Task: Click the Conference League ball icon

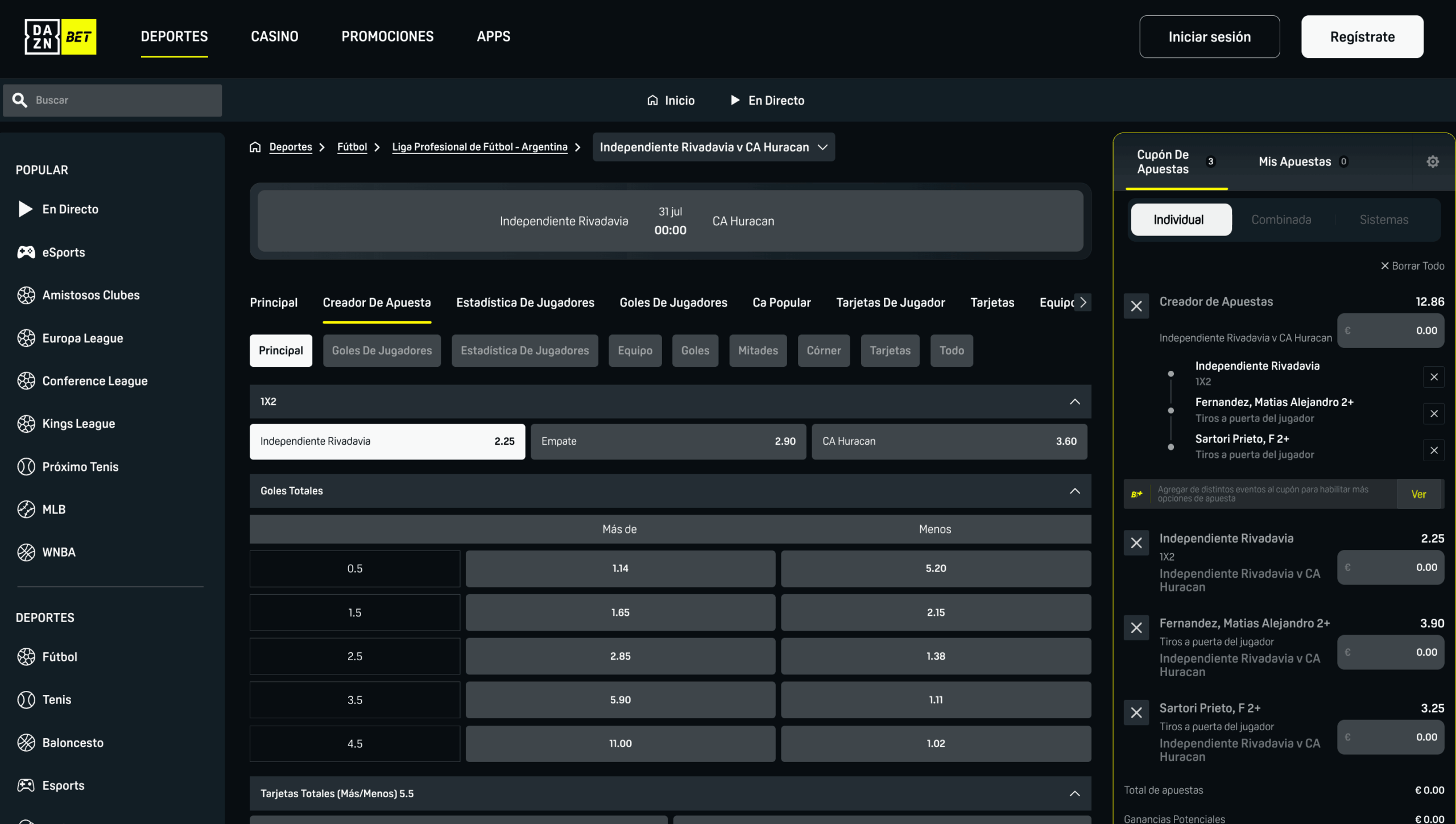Action: (26, 380)
